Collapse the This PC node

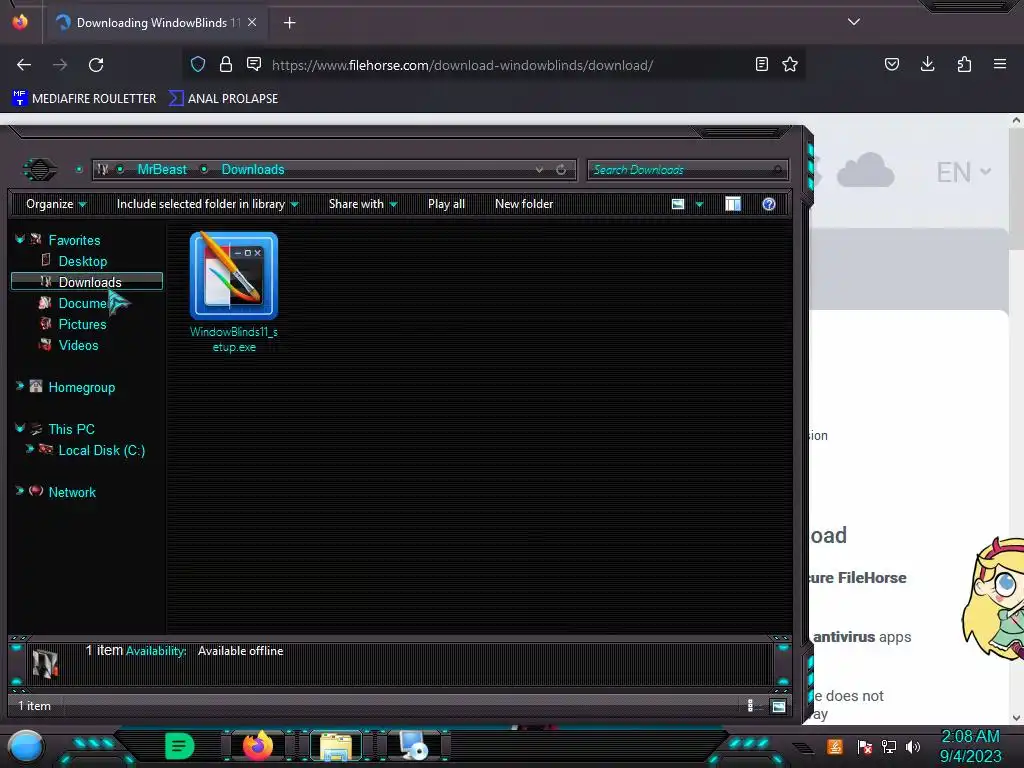[x=20, y=428]
